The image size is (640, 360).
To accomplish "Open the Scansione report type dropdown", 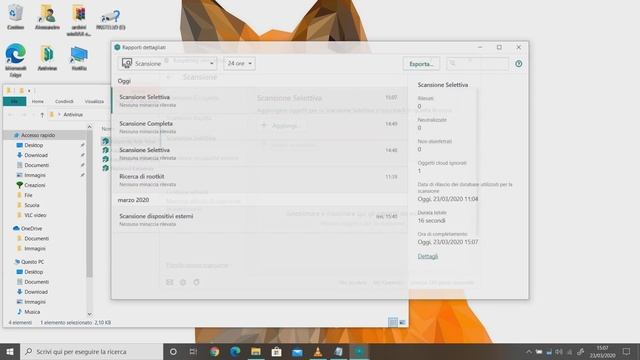I will point(167,64).
